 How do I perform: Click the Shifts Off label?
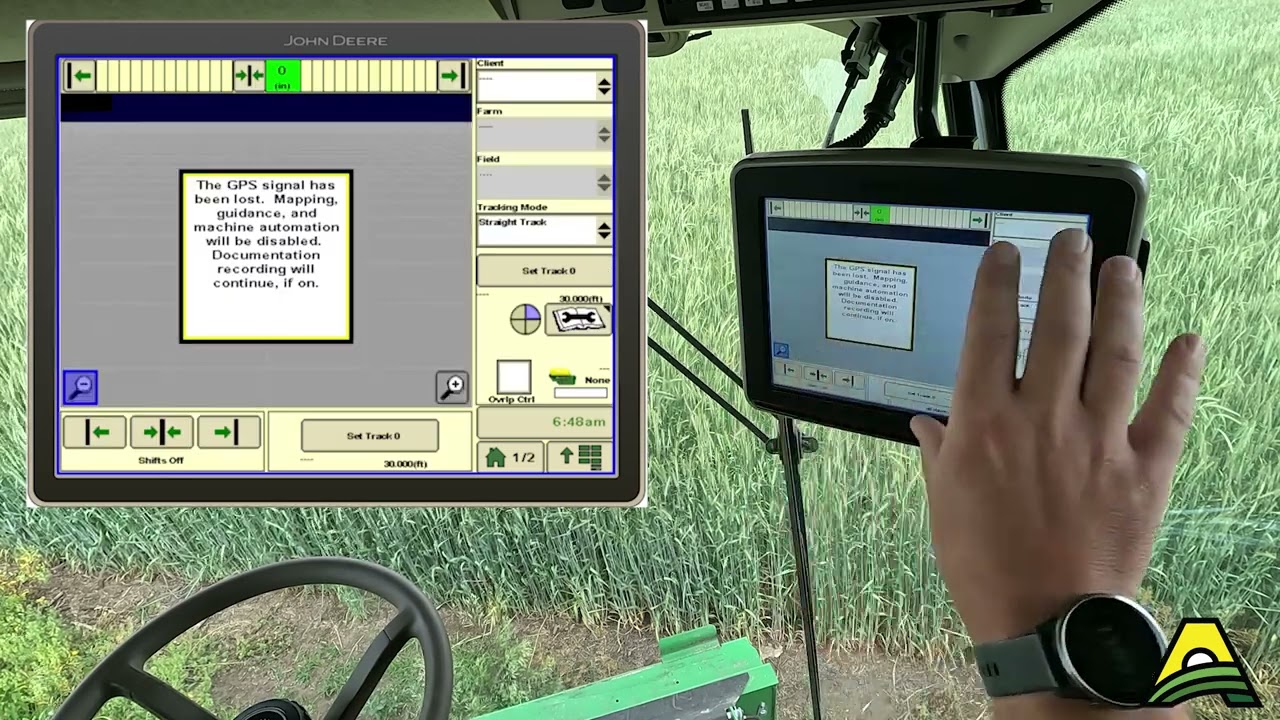click(161, 461)
